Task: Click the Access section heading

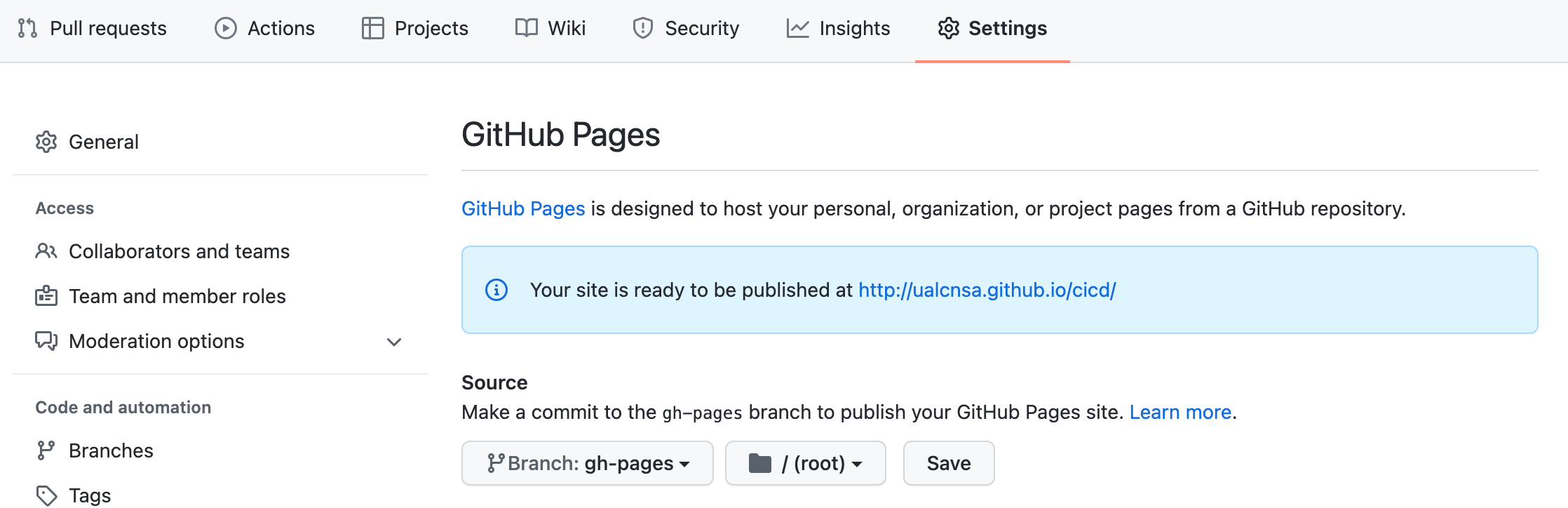Action: (x=65, y=208)
